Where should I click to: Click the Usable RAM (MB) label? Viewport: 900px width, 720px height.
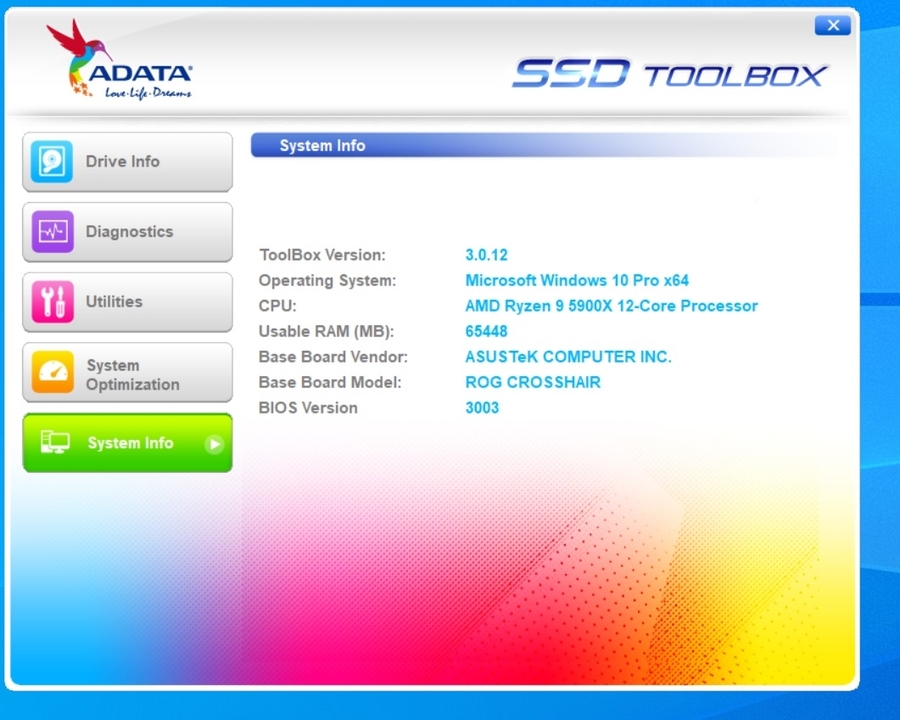[x=327, y=331]
